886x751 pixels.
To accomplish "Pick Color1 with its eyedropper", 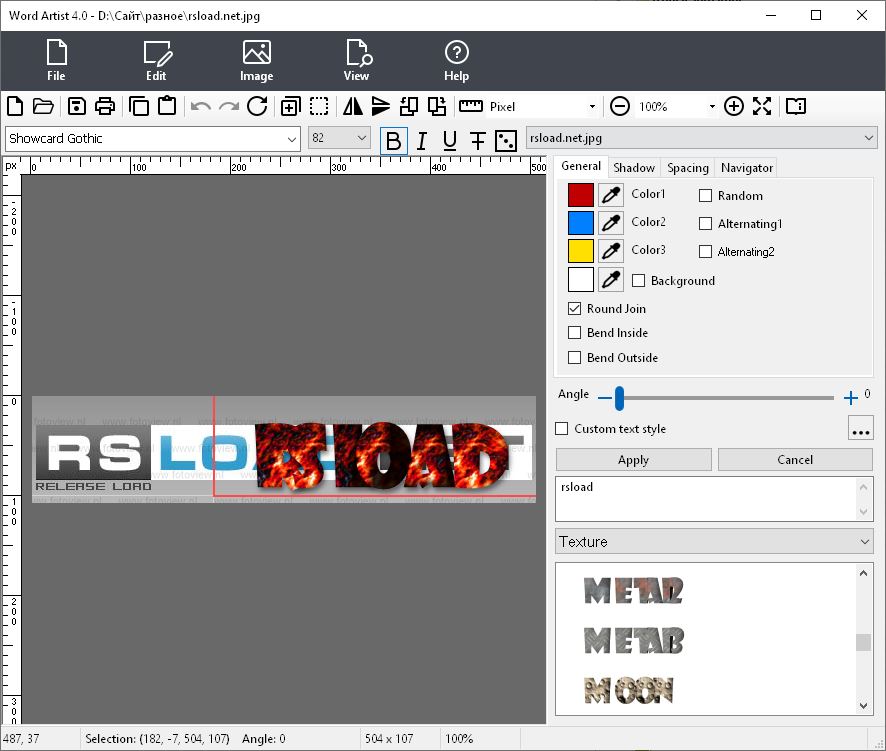I will pyautogui.click(x=611, y=195).
